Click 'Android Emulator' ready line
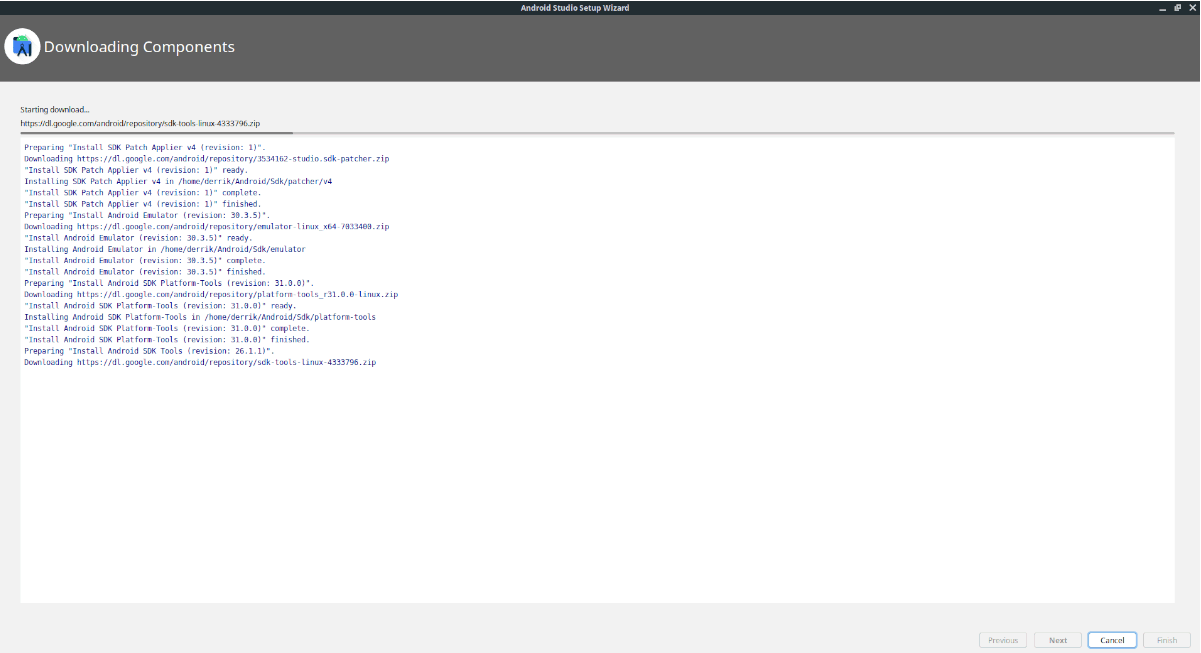The width and height of the screenshot is (1201, 653). (x=138, y=238)
